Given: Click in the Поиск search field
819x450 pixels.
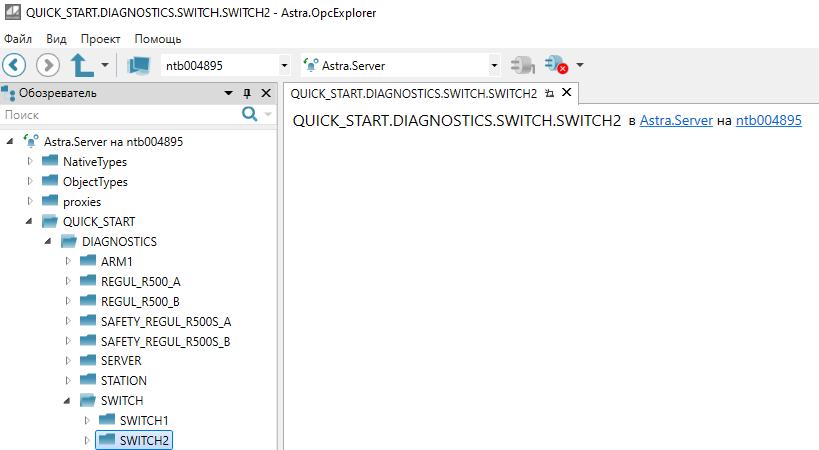Looking at the screenshot, I should pos(118,115).
